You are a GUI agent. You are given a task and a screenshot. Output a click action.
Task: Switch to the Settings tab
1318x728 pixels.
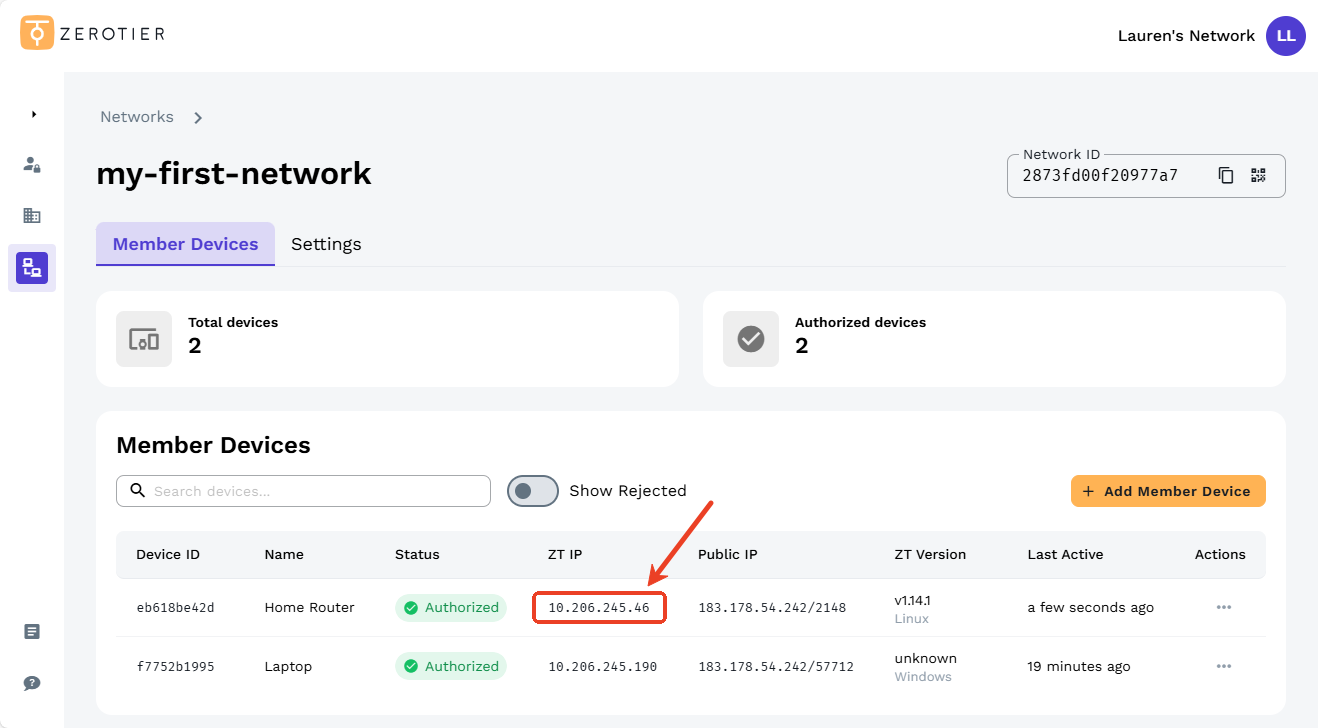tap(326, 244)
